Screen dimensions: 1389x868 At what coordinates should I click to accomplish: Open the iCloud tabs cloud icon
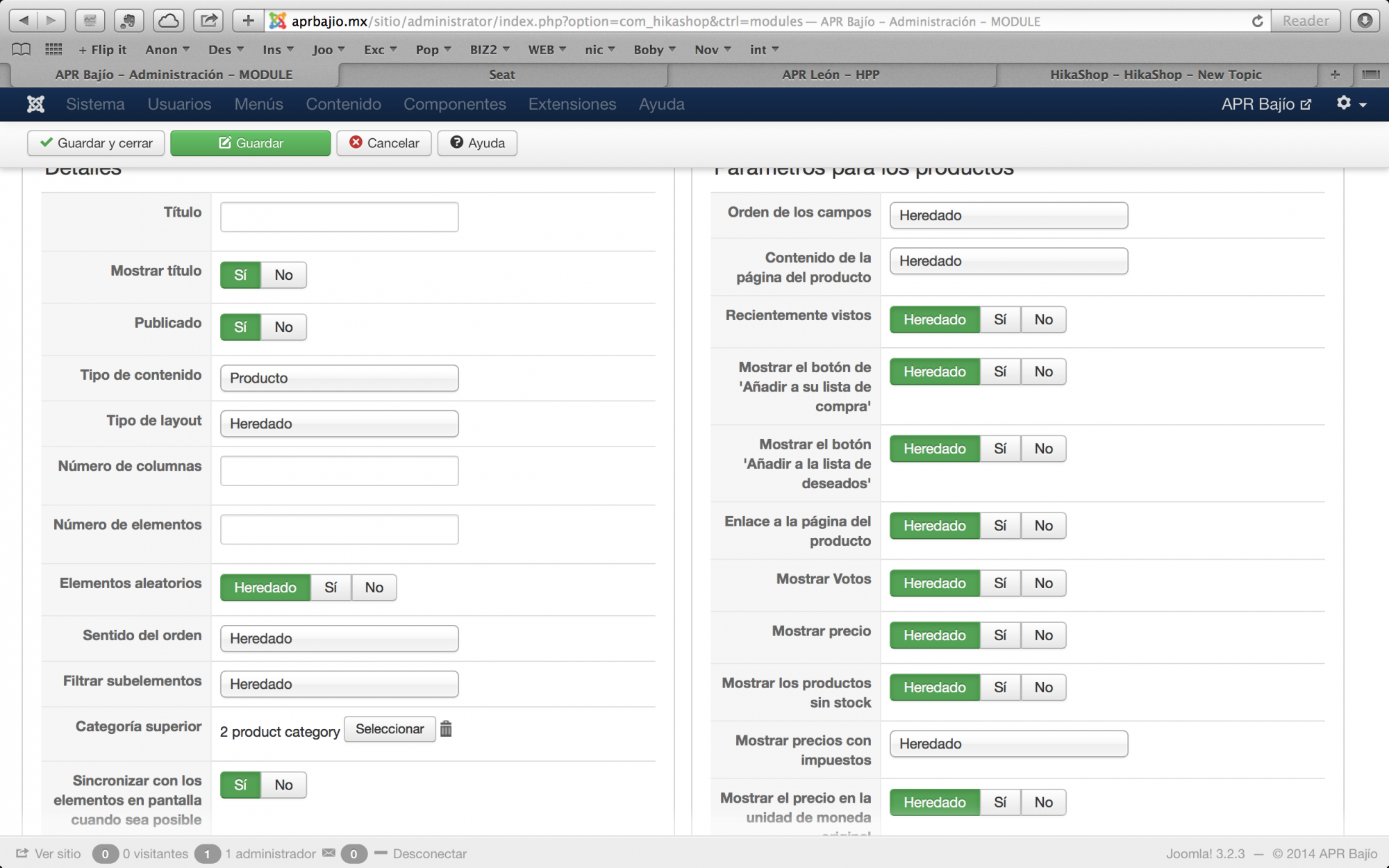pos(168,21)
